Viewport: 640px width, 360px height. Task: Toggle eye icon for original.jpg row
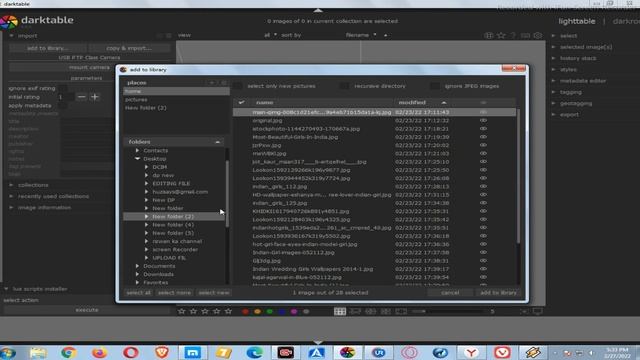(x=483, y=120)
